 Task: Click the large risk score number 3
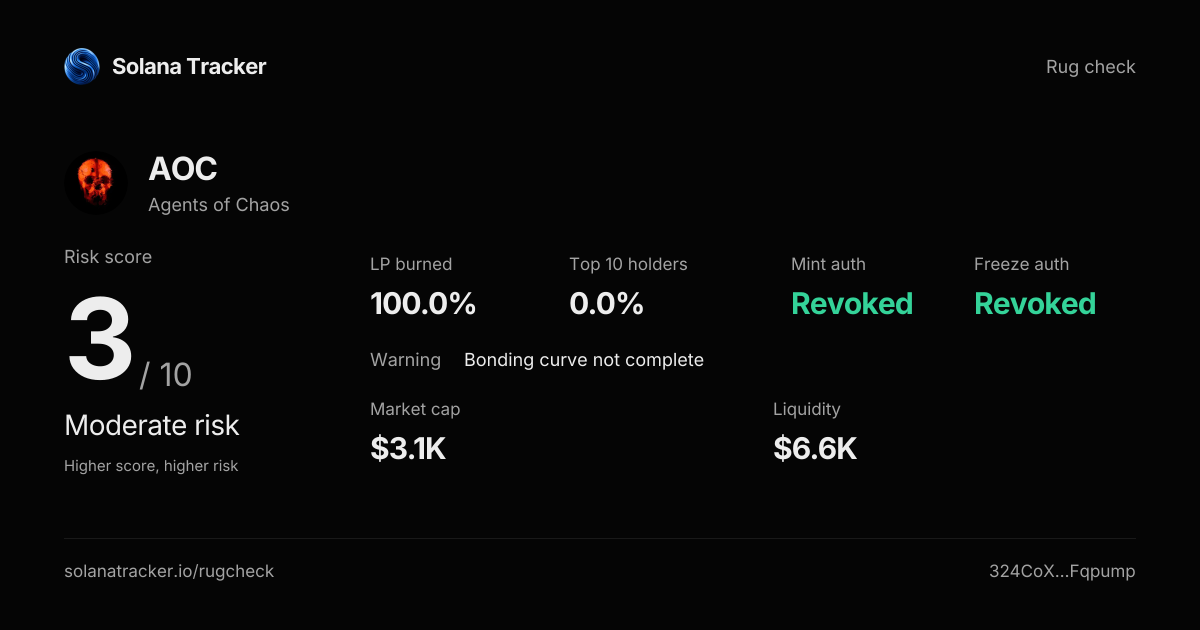click(x=100, y=339)
